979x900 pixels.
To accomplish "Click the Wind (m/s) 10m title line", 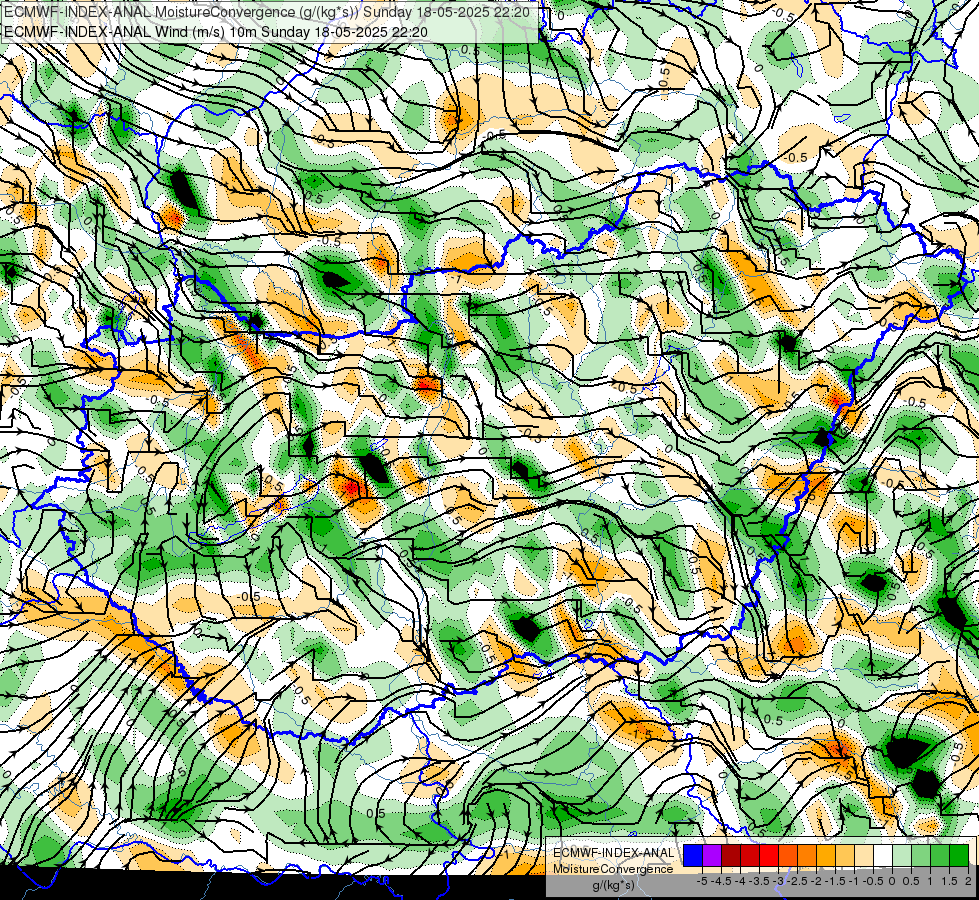I will 215,31.
